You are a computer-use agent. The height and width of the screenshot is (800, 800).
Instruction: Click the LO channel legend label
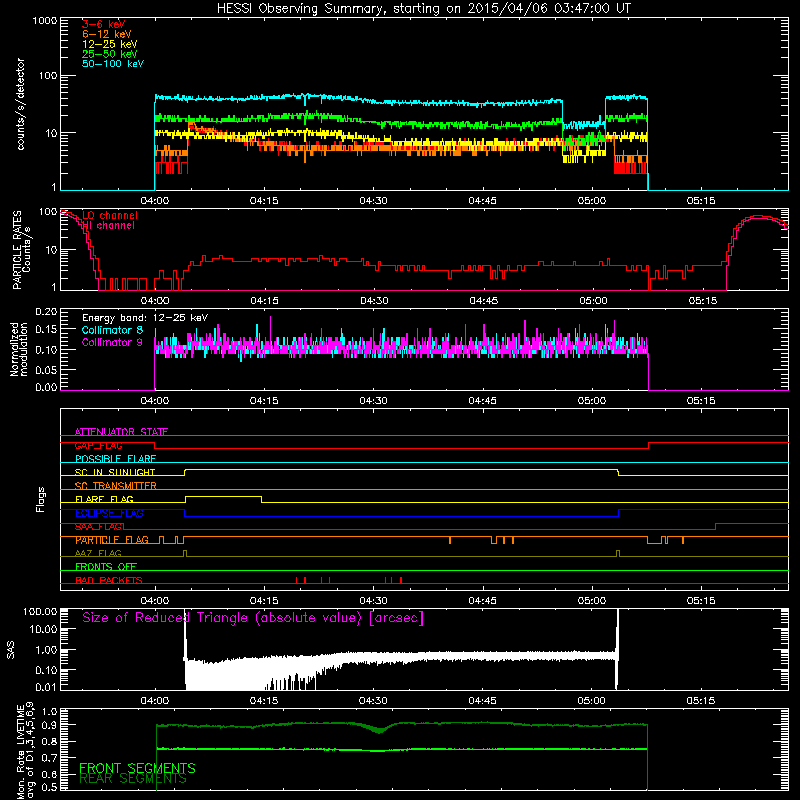pyautogui.click(x=110, y=215)
